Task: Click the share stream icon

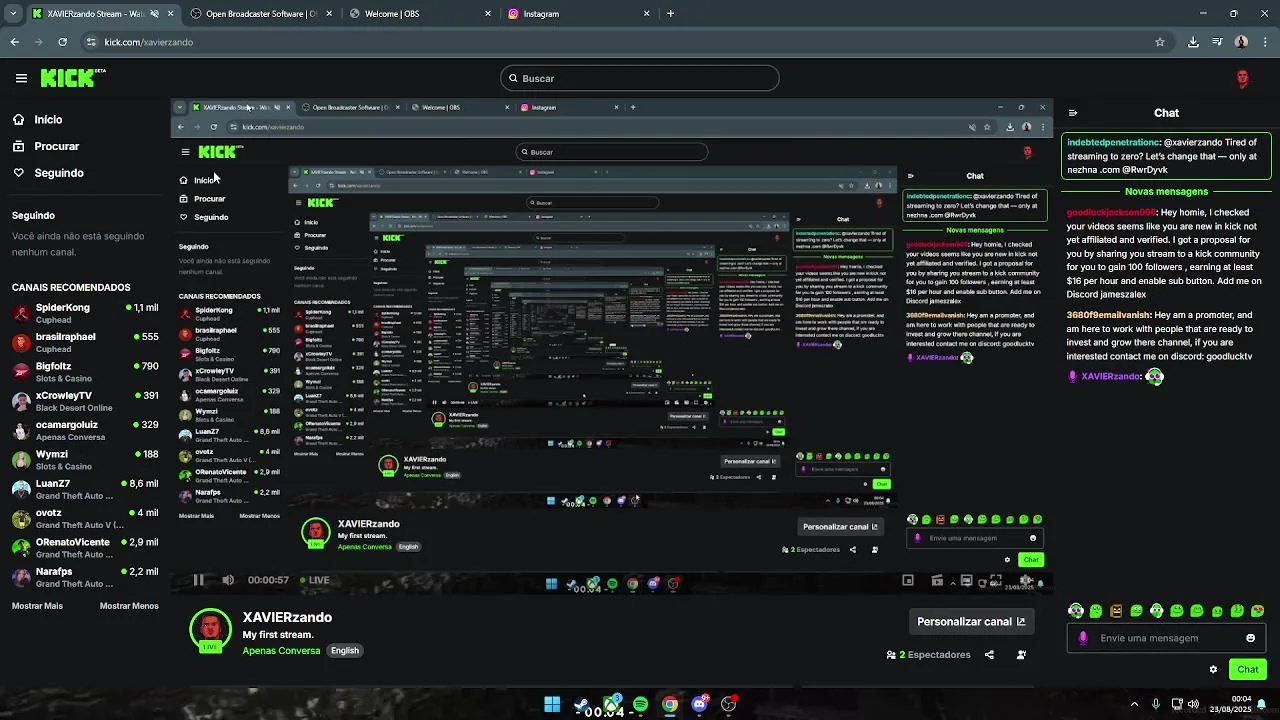Action: [989, 655]
